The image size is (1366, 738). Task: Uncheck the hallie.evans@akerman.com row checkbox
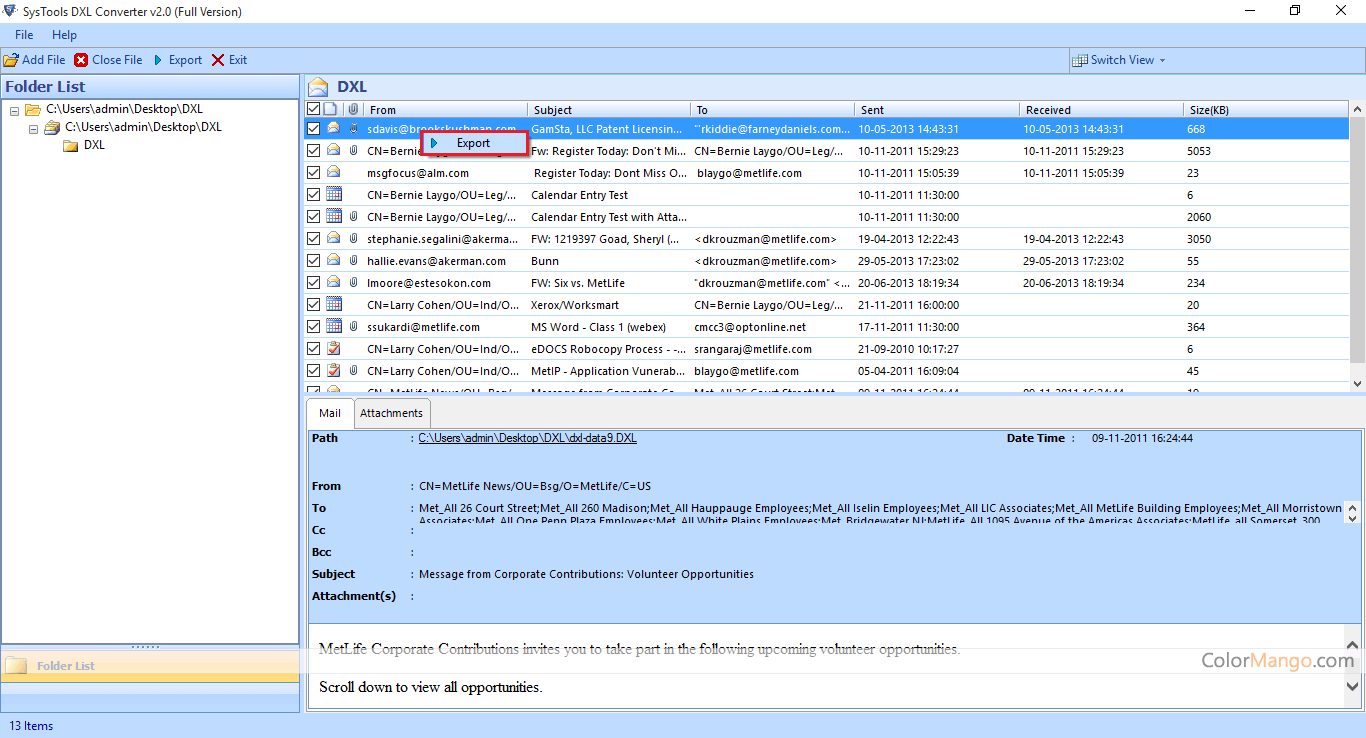[314, 261]
